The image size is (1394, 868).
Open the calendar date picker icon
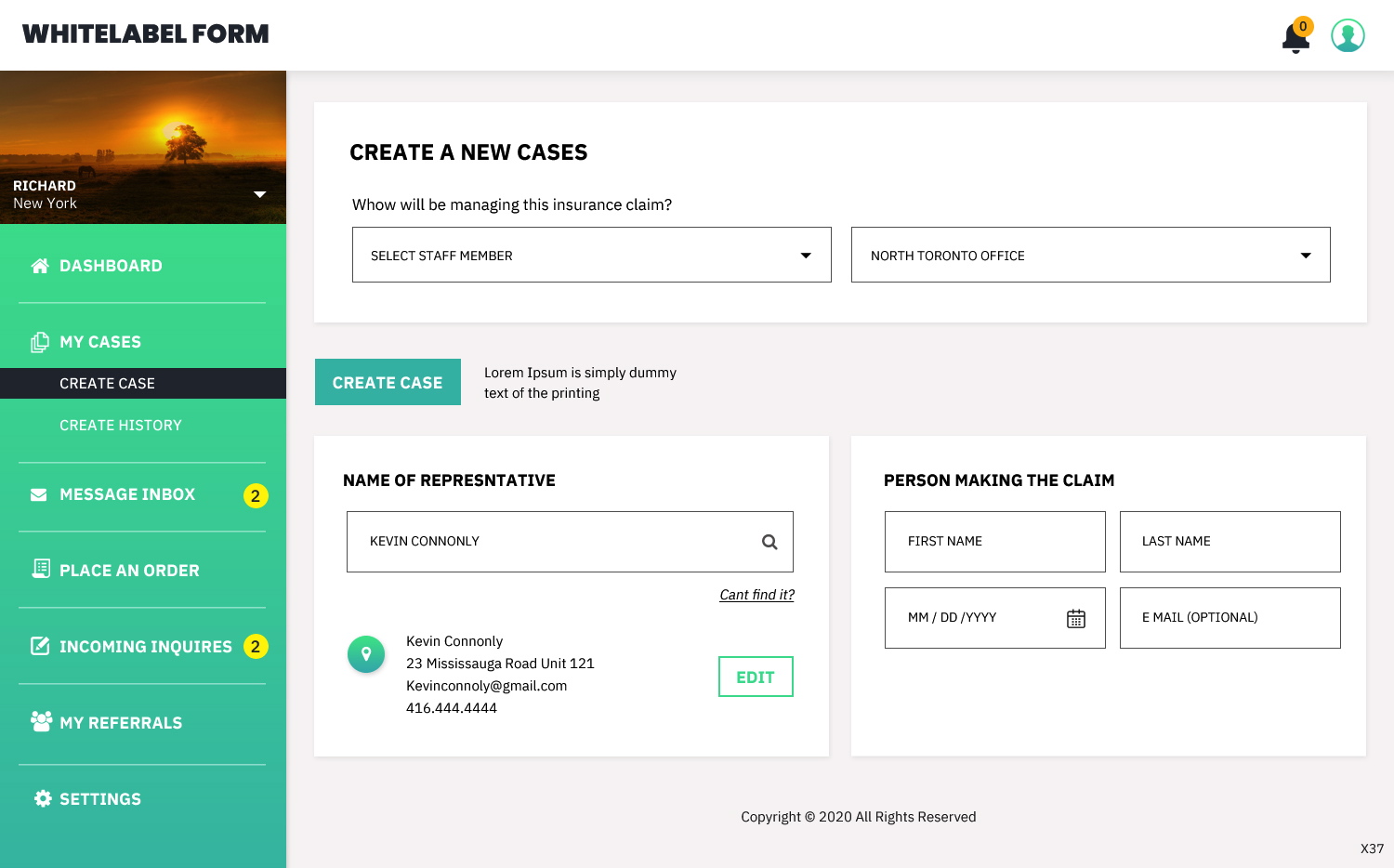click(1075, 619)
